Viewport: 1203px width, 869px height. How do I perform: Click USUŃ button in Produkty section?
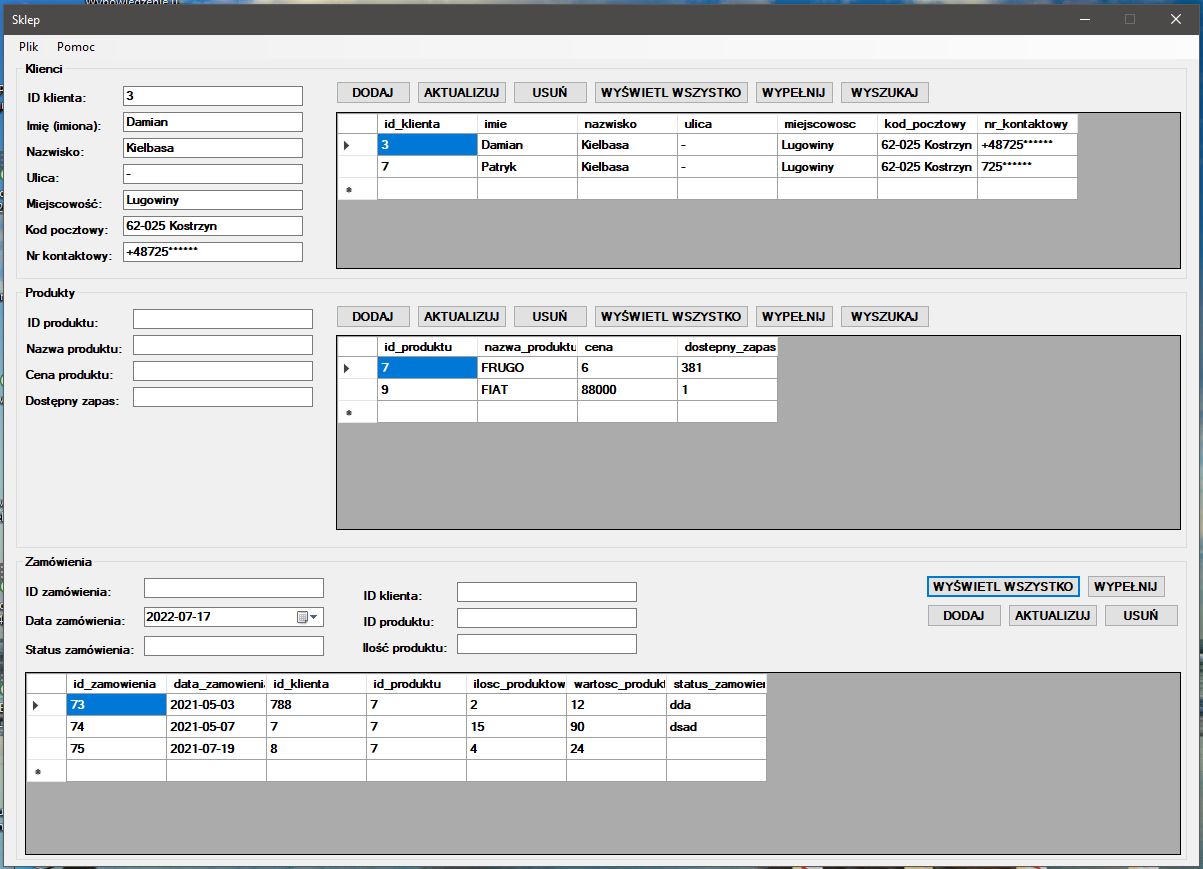(550, 316)
